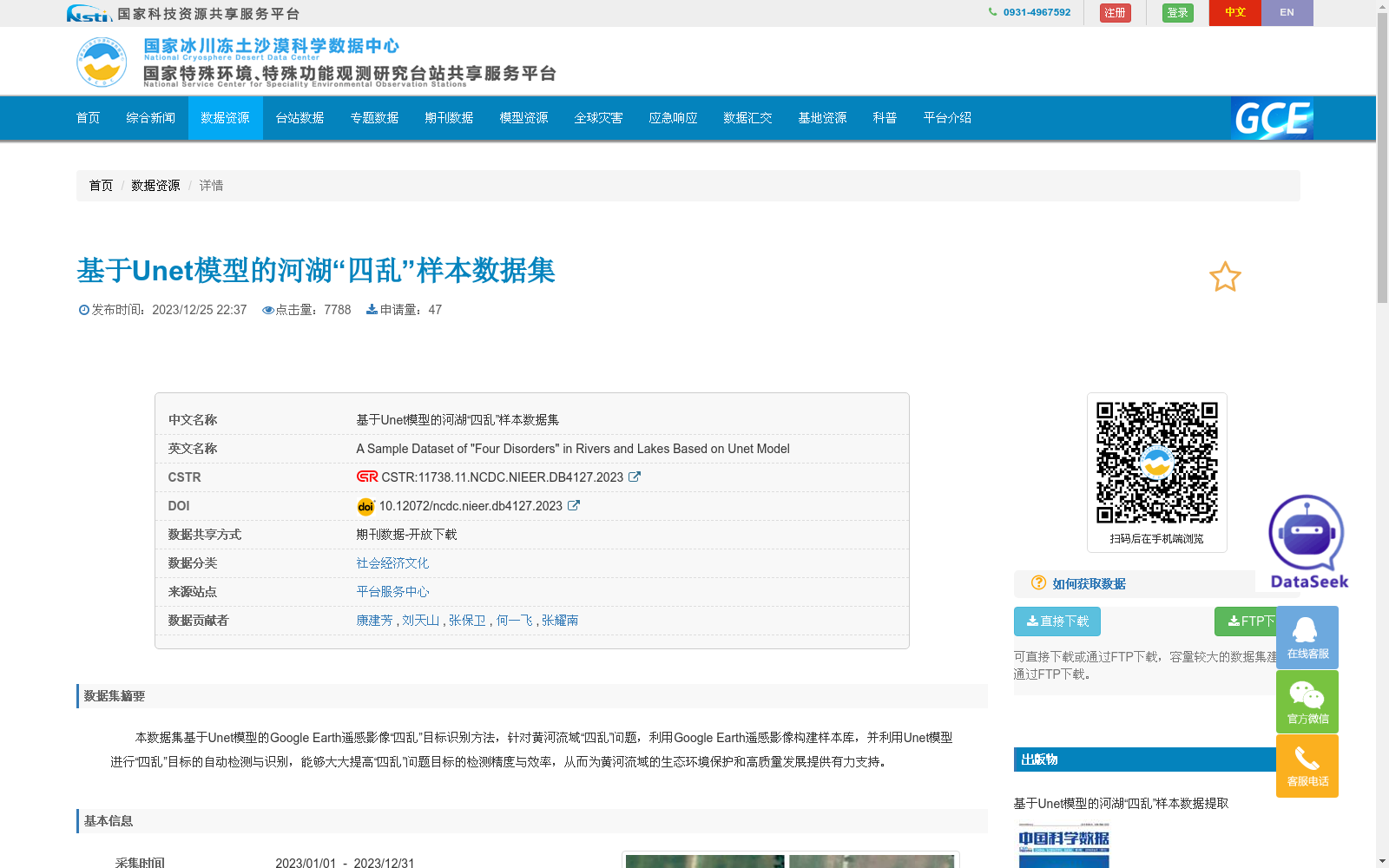Click the 如何获取数据 help link

point(1089,584)
